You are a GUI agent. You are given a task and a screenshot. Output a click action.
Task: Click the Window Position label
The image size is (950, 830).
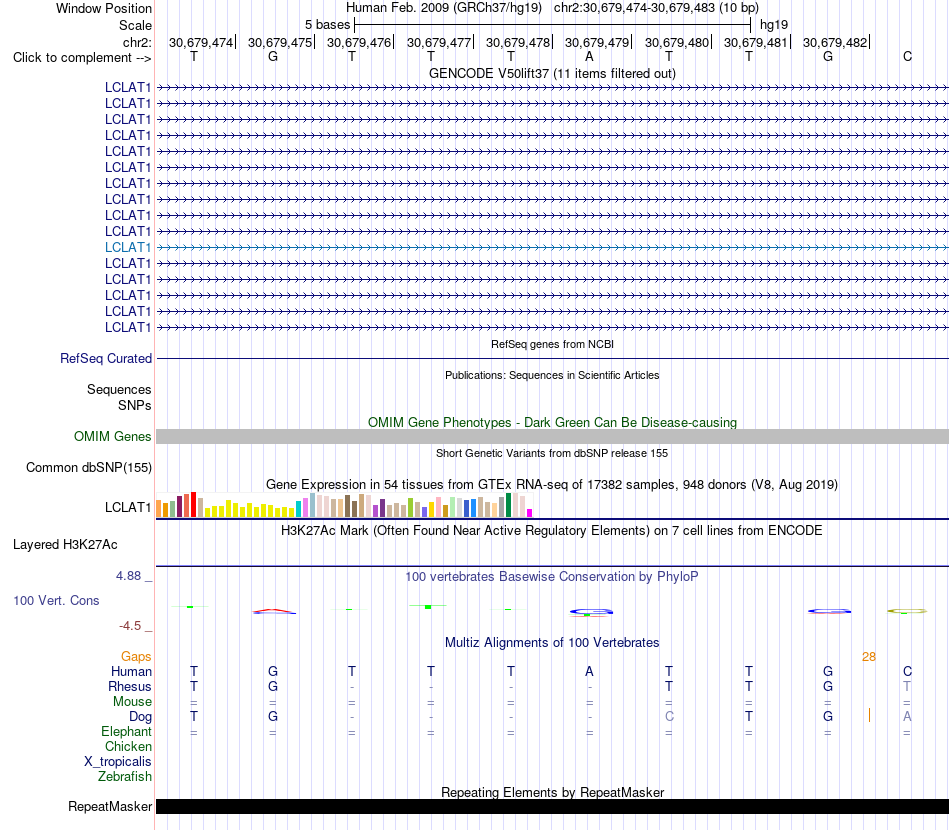pos(104,8)
